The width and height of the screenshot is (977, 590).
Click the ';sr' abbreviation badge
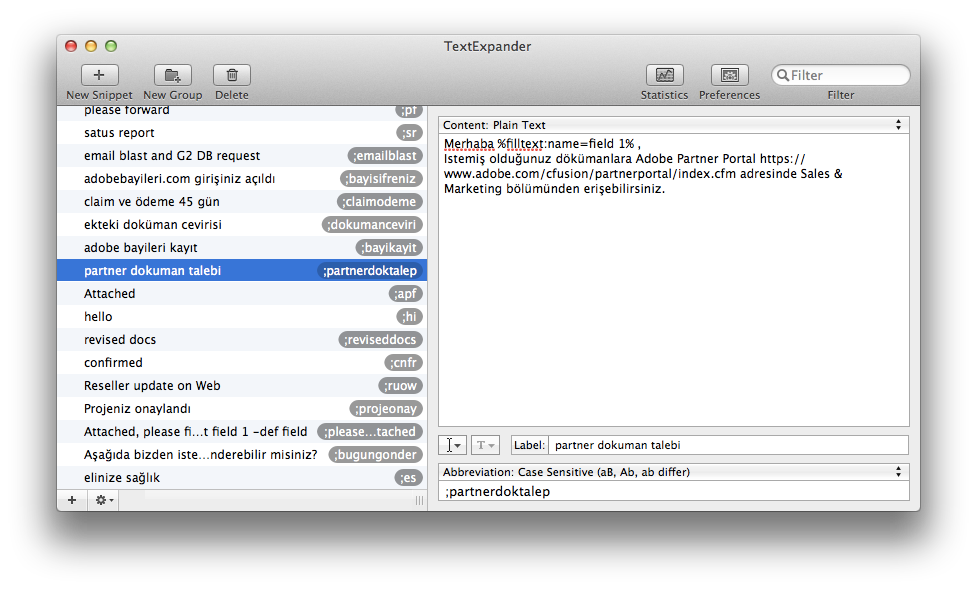click(x=409, y=133)
